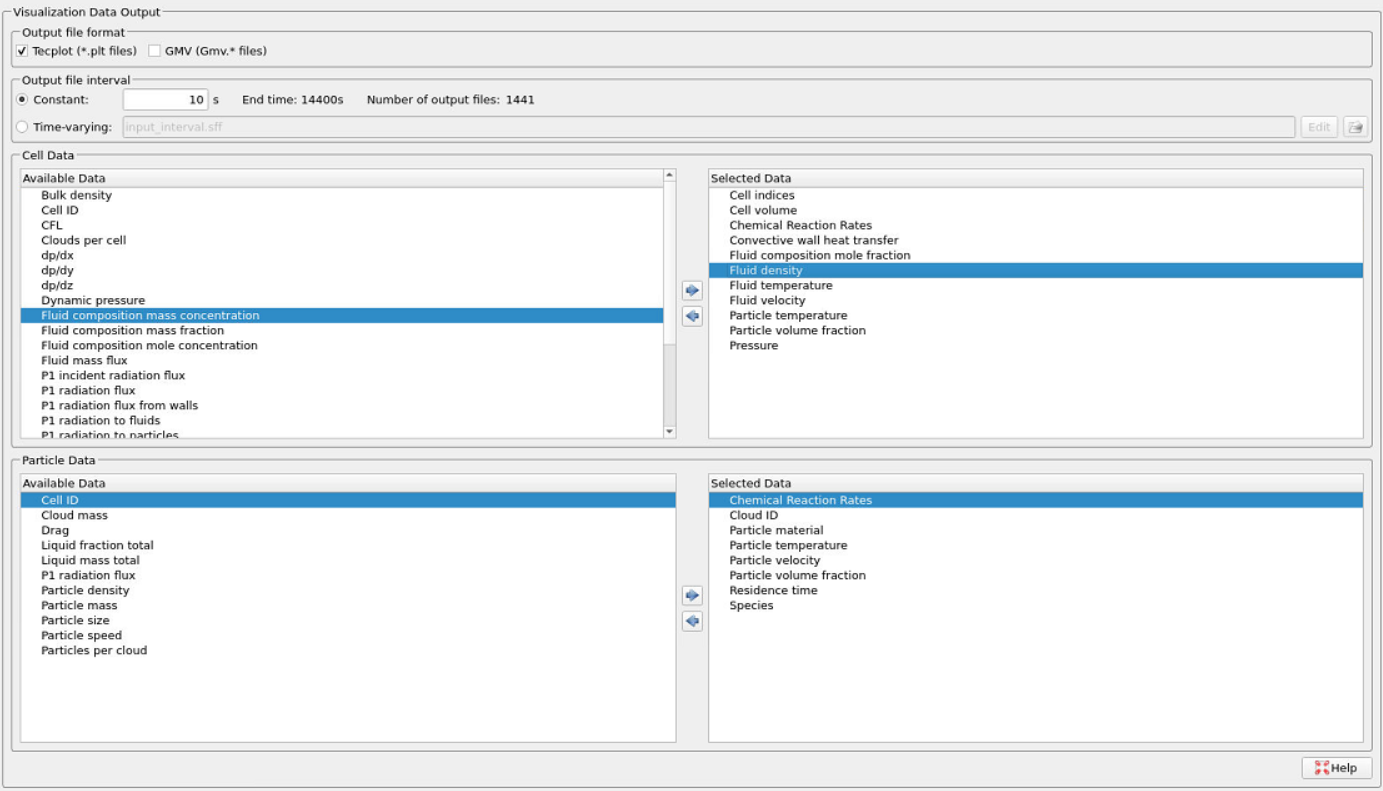Open the Help button
The width and height of the screenshot is (1383, 791).
(1336, 768)
